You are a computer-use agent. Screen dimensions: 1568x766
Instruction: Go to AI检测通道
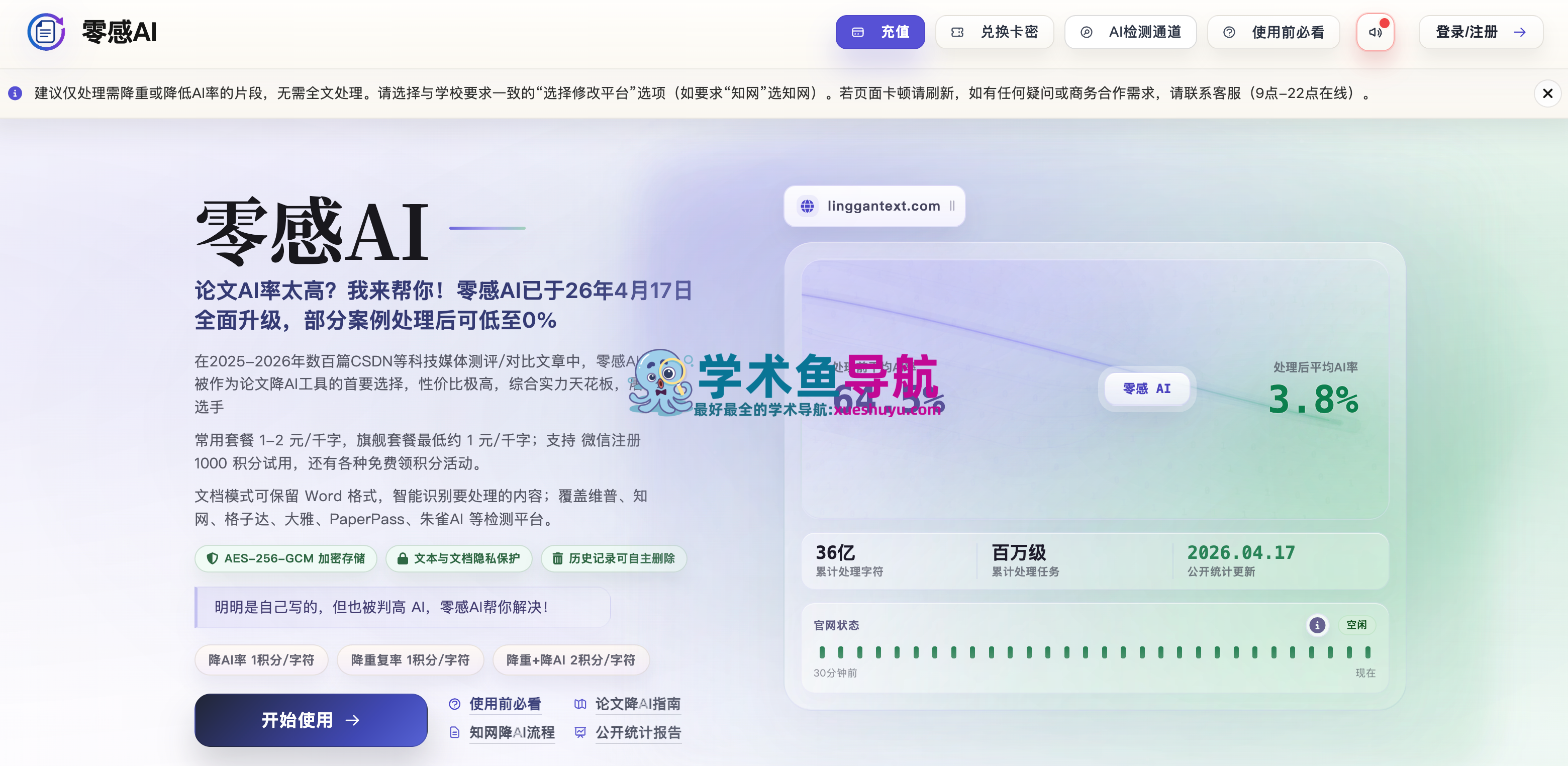[x=1130, y=32]
